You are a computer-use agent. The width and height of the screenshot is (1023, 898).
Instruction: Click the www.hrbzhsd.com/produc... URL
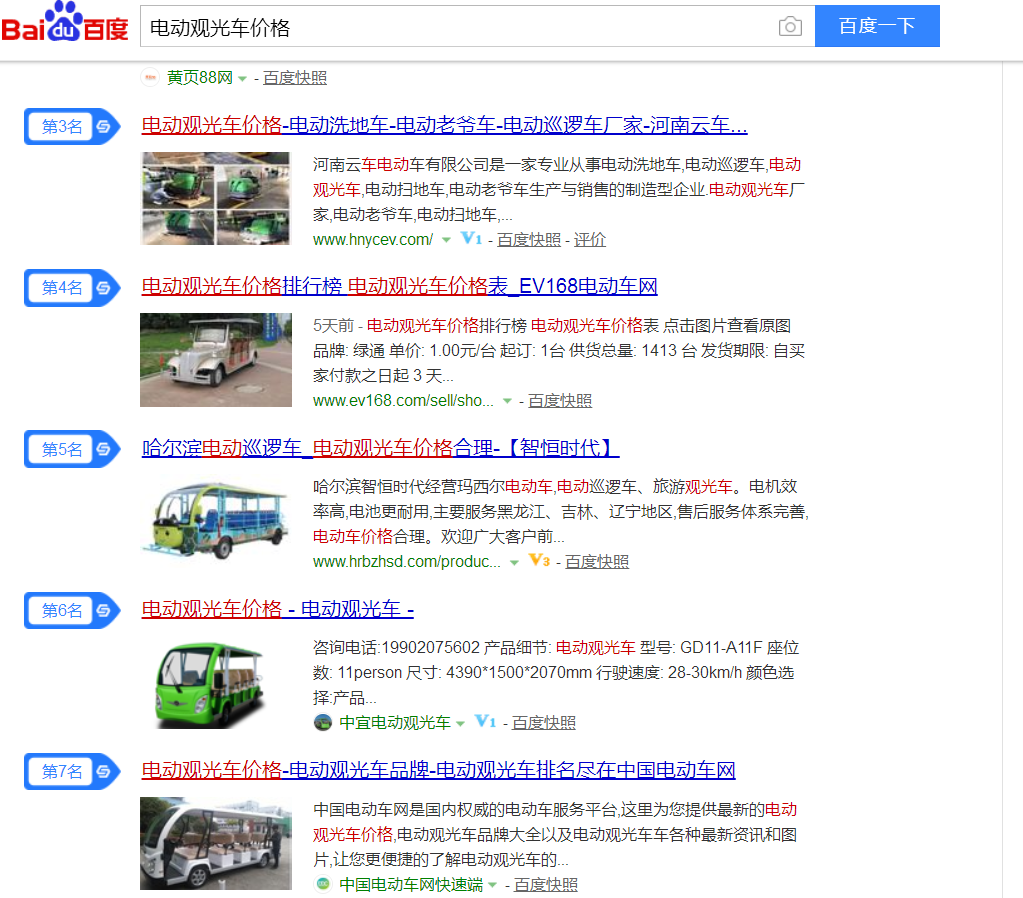click(406, 562)
